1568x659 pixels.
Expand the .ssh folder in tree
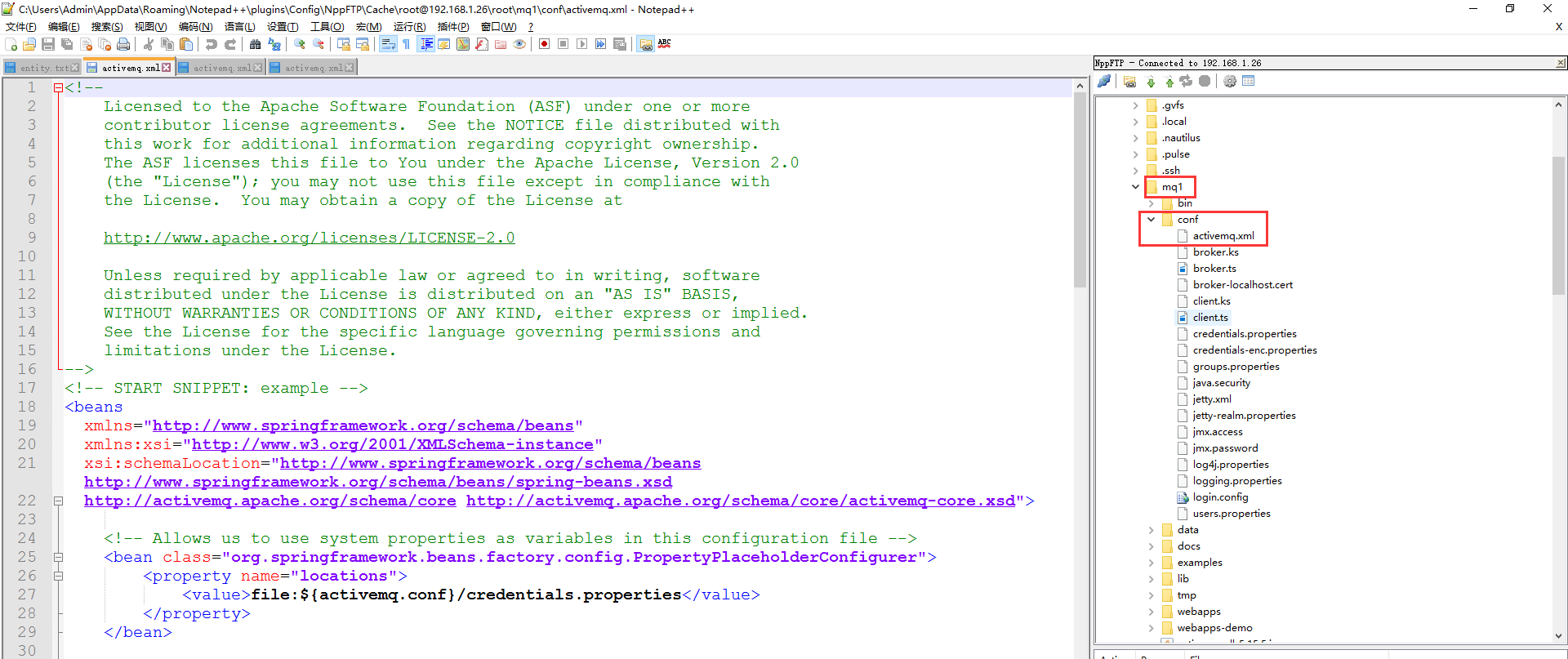(1135, 171)
